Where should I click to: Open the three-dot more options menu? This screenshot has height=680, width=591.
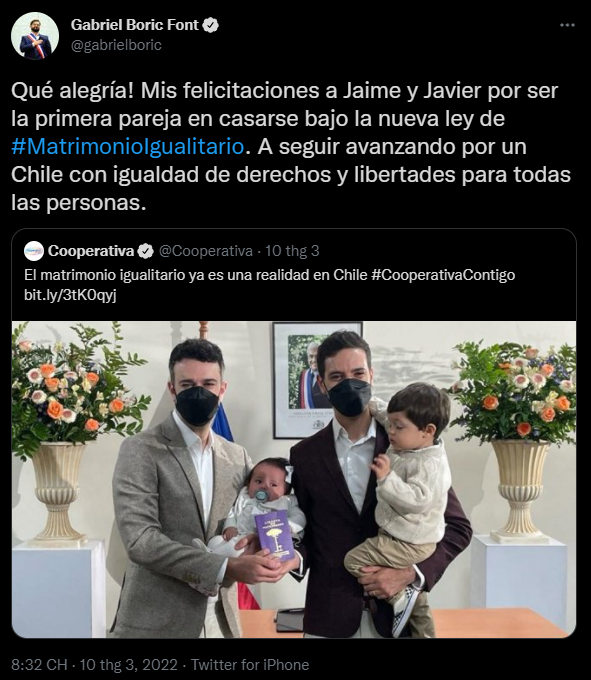click(567, 25)
